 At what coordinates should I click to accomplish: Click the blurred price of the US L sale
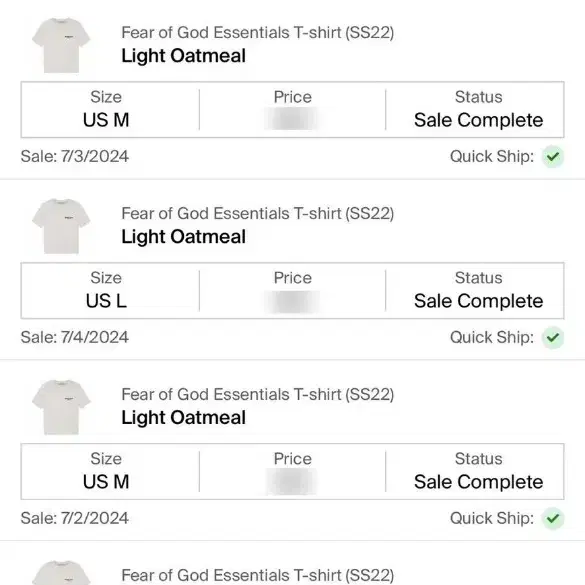pos(292,301)
